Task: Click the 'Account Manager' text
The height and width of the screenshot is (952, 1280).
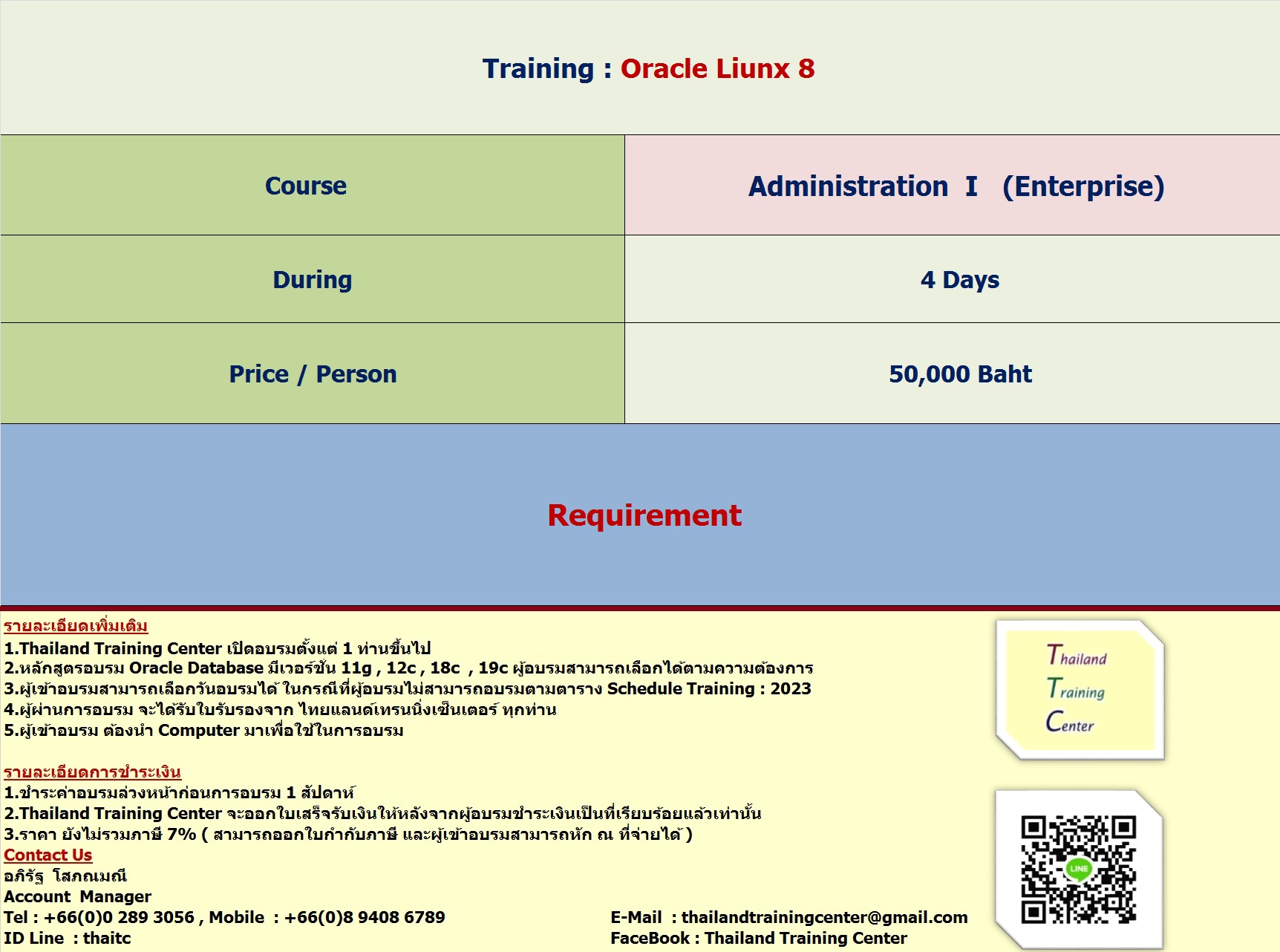Action: (77, 896)
